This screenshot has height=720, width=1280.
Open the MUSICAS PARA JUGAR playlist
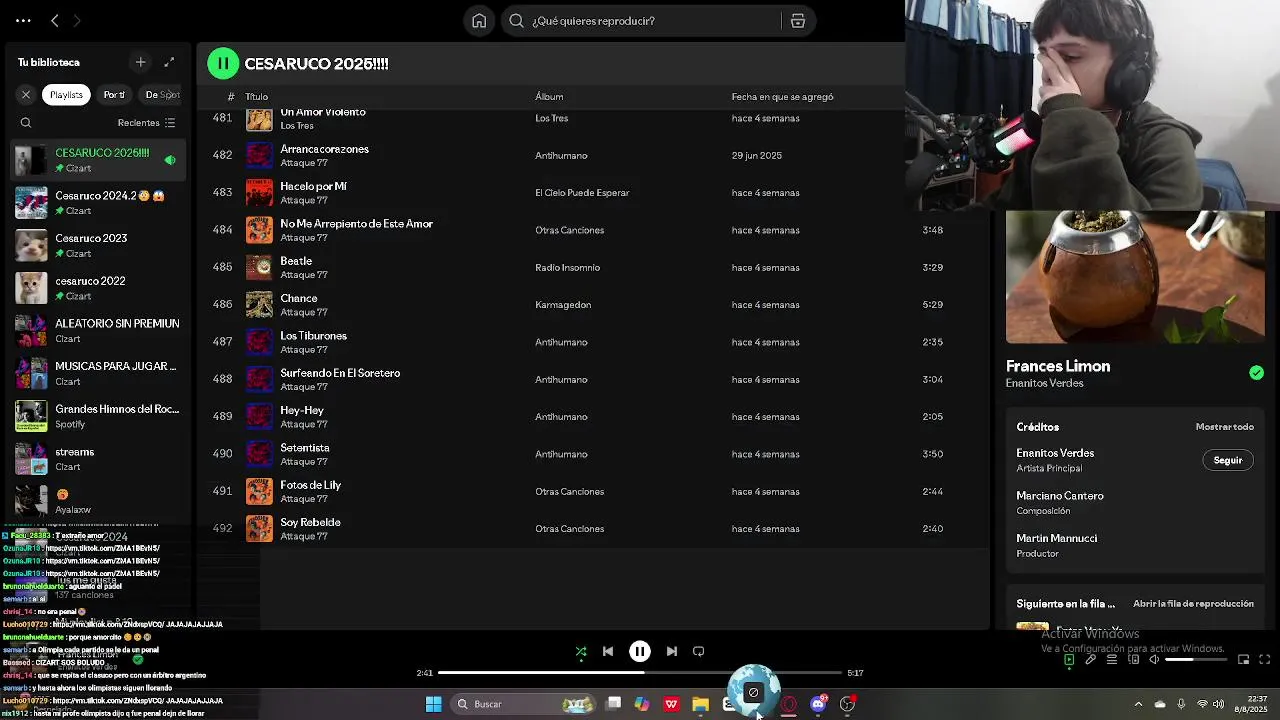(97, 373)
